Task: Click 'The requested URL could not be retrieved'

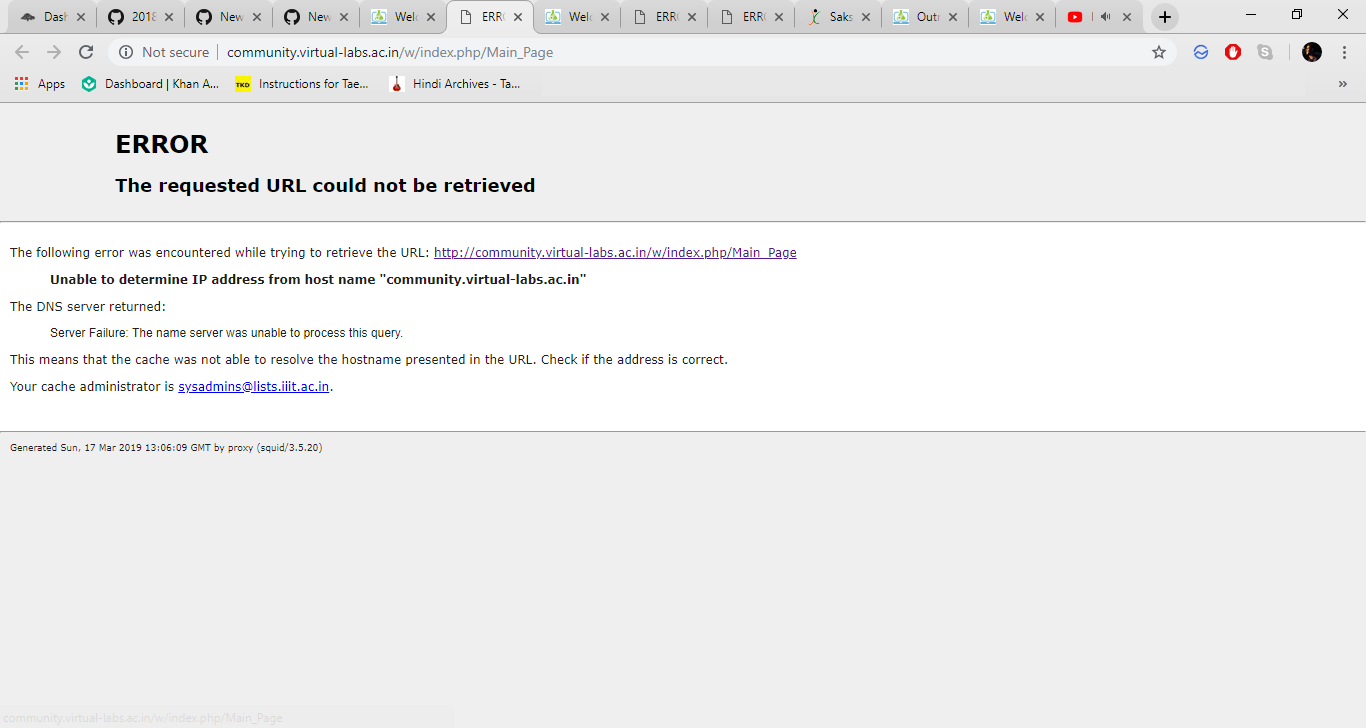Action: point(325,185)
